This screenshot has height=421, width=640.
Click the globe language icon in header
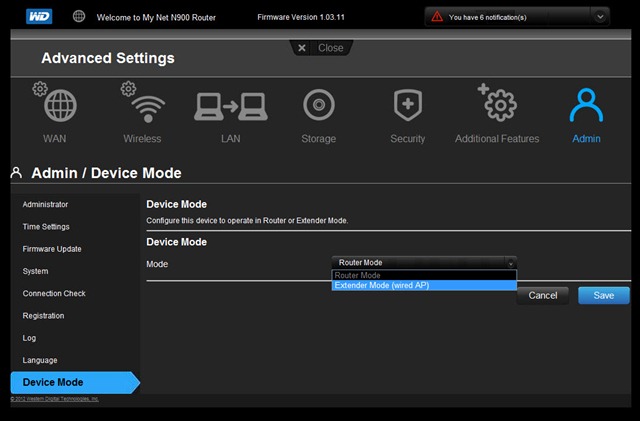(79, 16)
